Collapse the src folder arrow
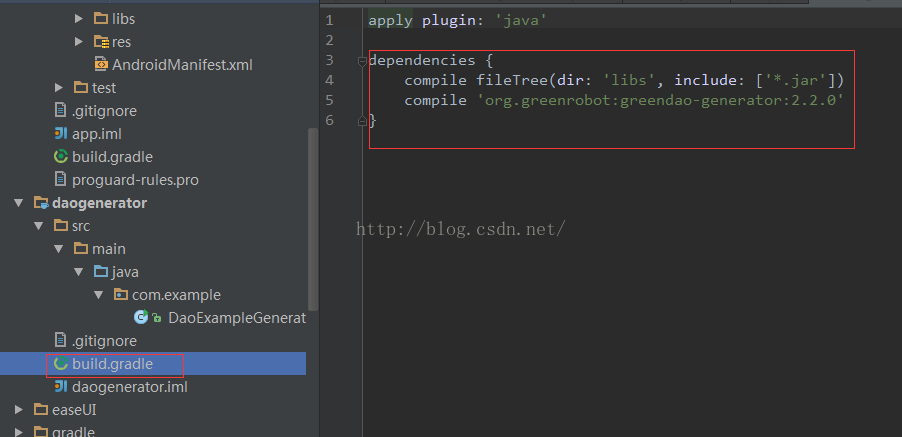 (x=39, y=226)
